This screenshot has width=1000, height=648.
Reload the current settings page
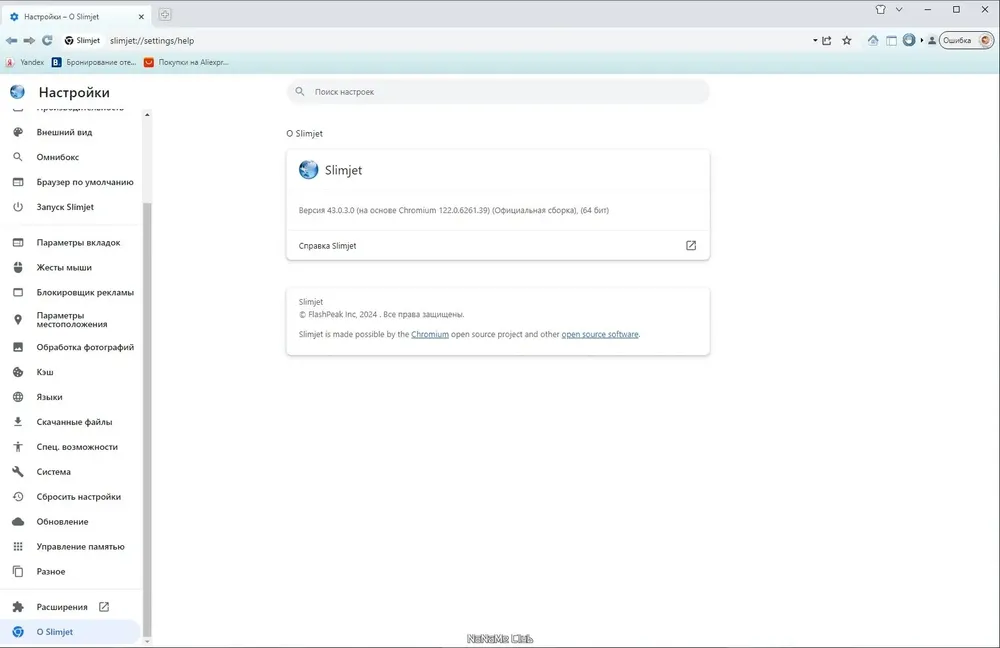[47, 40]
